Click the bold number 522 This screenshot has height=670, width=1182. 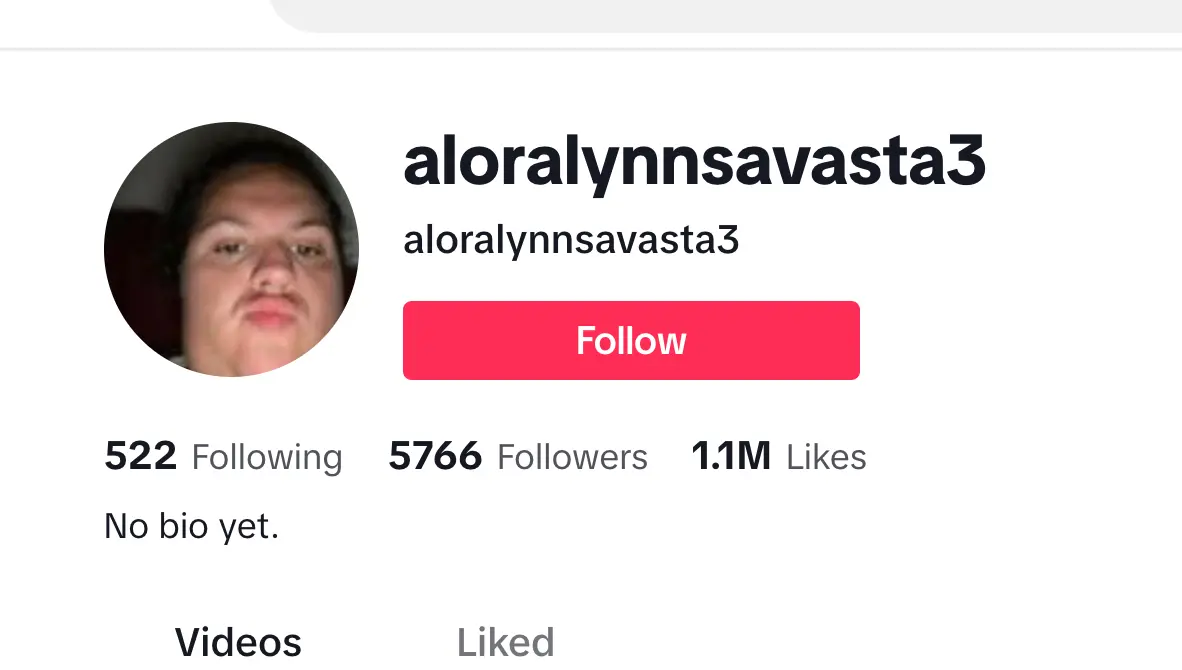(x=140, y=457)
